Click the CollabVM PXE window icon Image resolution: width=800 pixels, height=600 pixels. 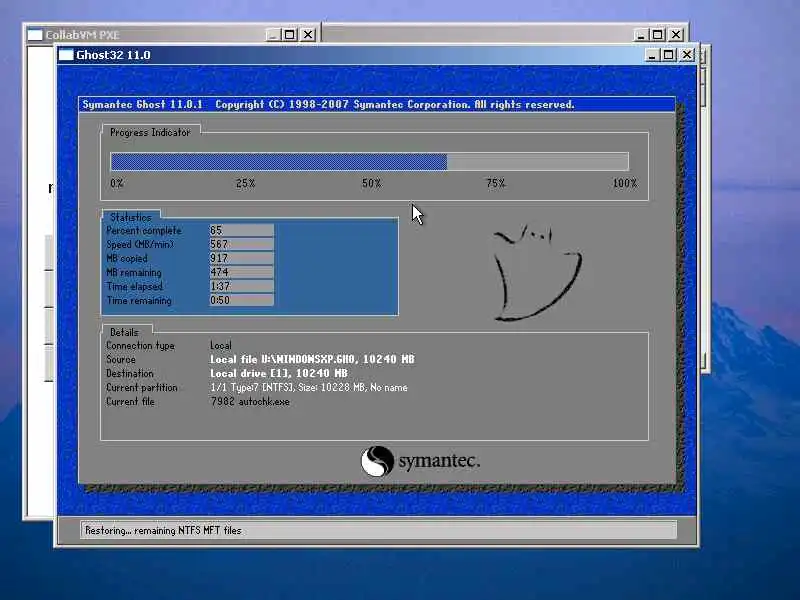35,35
